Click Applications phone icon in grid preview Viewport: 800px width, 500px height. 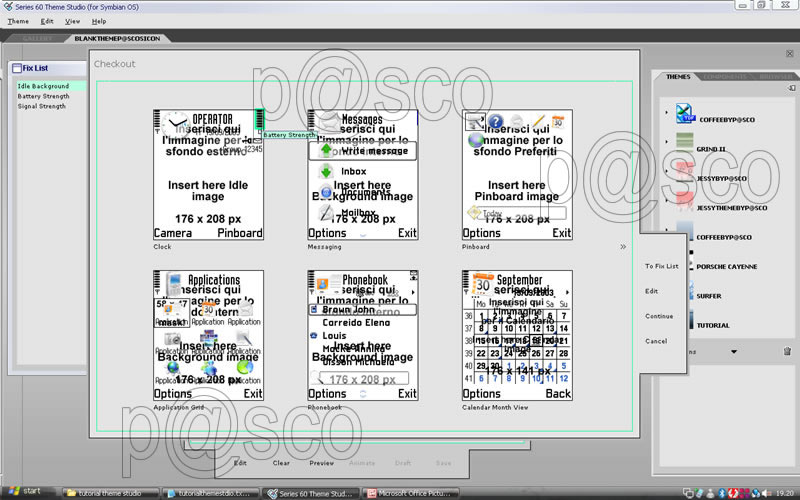174,283
